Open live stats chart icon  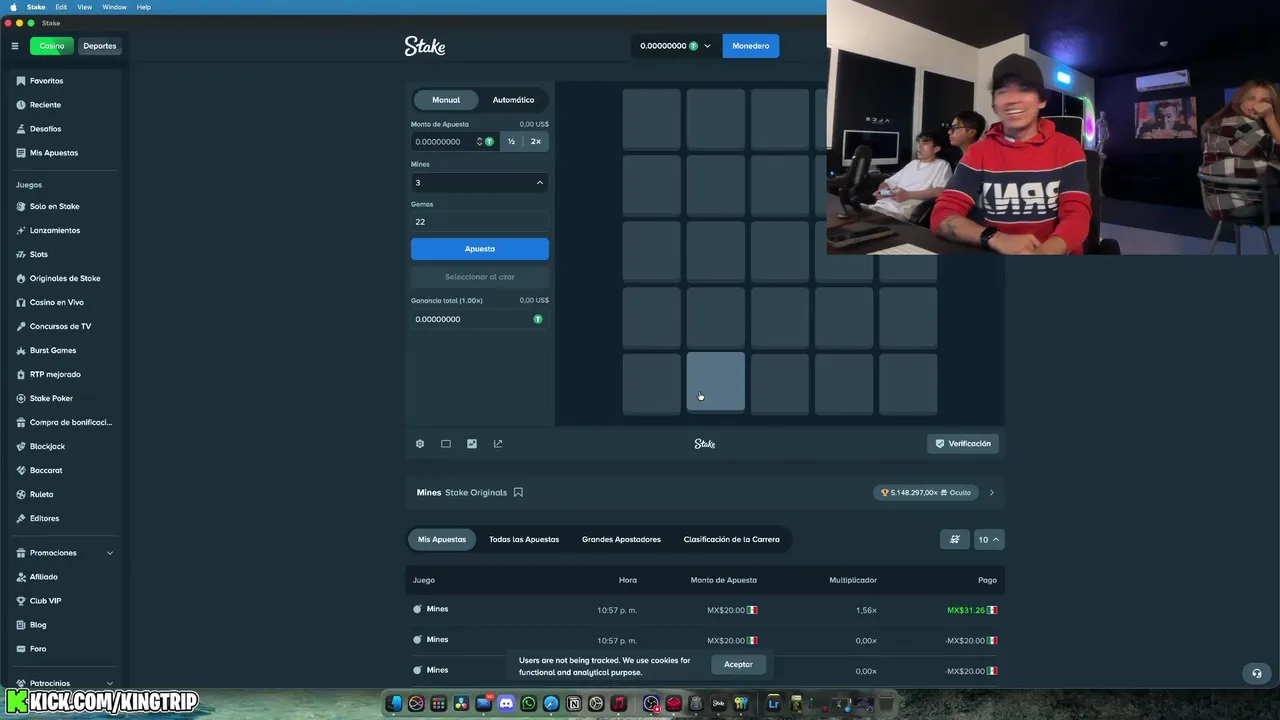pos(472,444)
